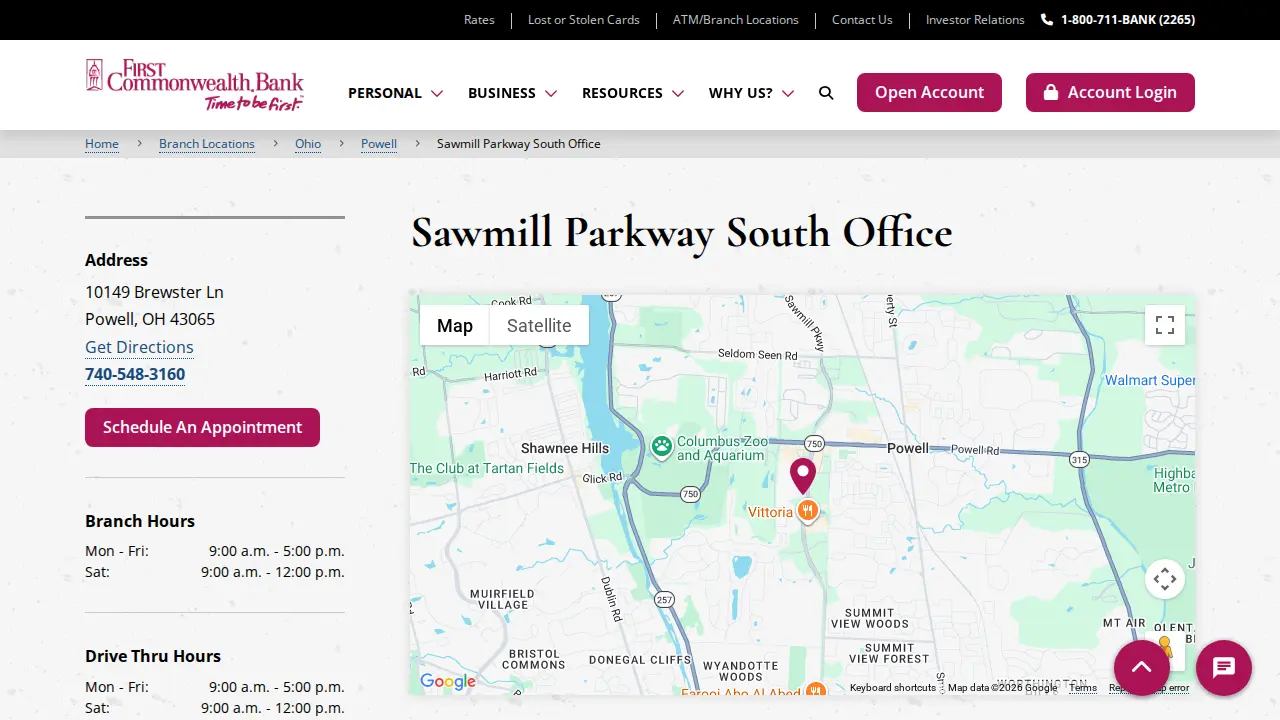Image resolution: width=1280 pixels, height=720 pixels.
Task: Click the red branch location map pin
Action: point(803,477)
